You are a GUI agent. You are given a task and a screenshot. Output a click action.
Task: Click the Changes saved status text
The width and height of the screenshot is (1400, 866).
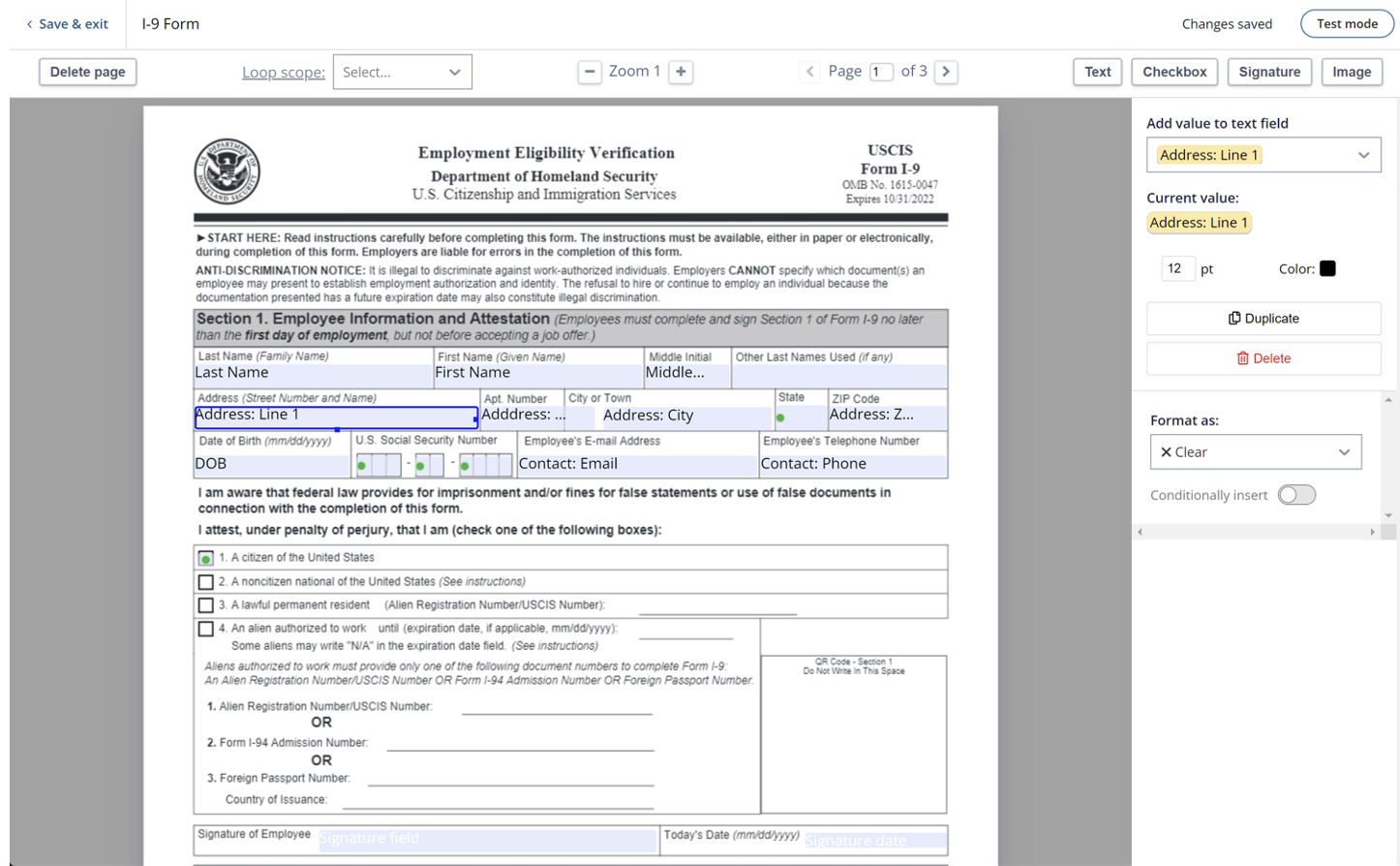click(x=1227, y=24)
